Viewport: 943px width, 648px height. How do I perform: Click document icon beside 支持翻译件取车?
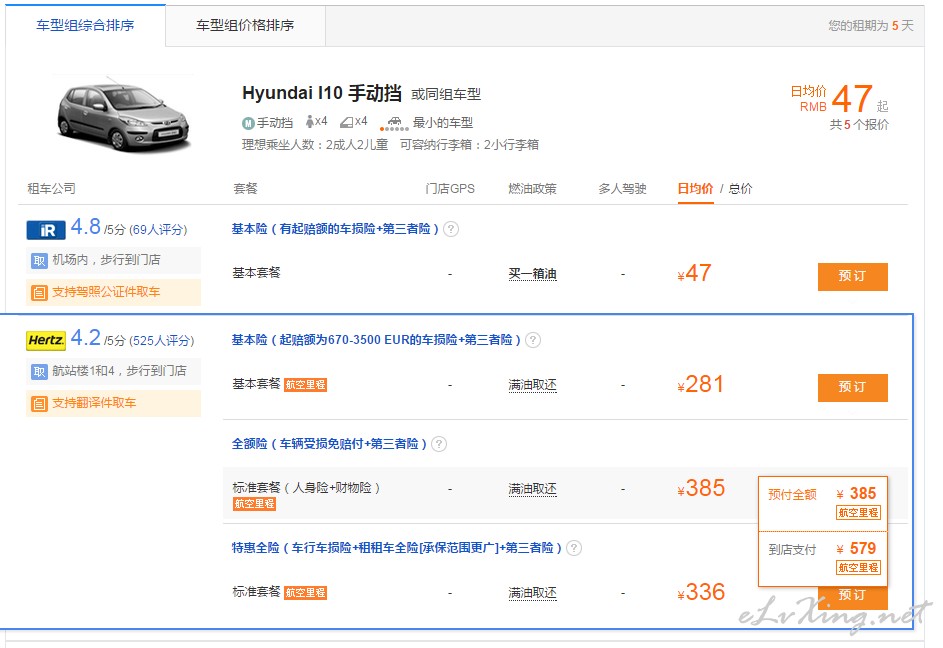(39, 403)
